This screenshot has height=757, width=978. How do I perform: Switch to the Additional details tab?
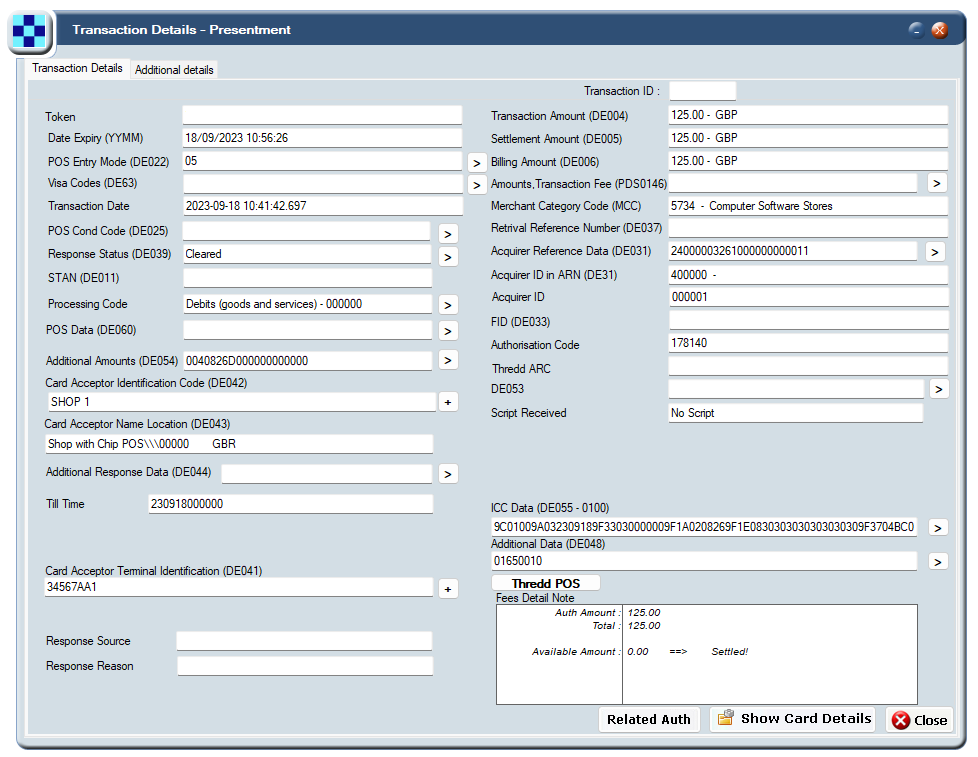[174, 70]
